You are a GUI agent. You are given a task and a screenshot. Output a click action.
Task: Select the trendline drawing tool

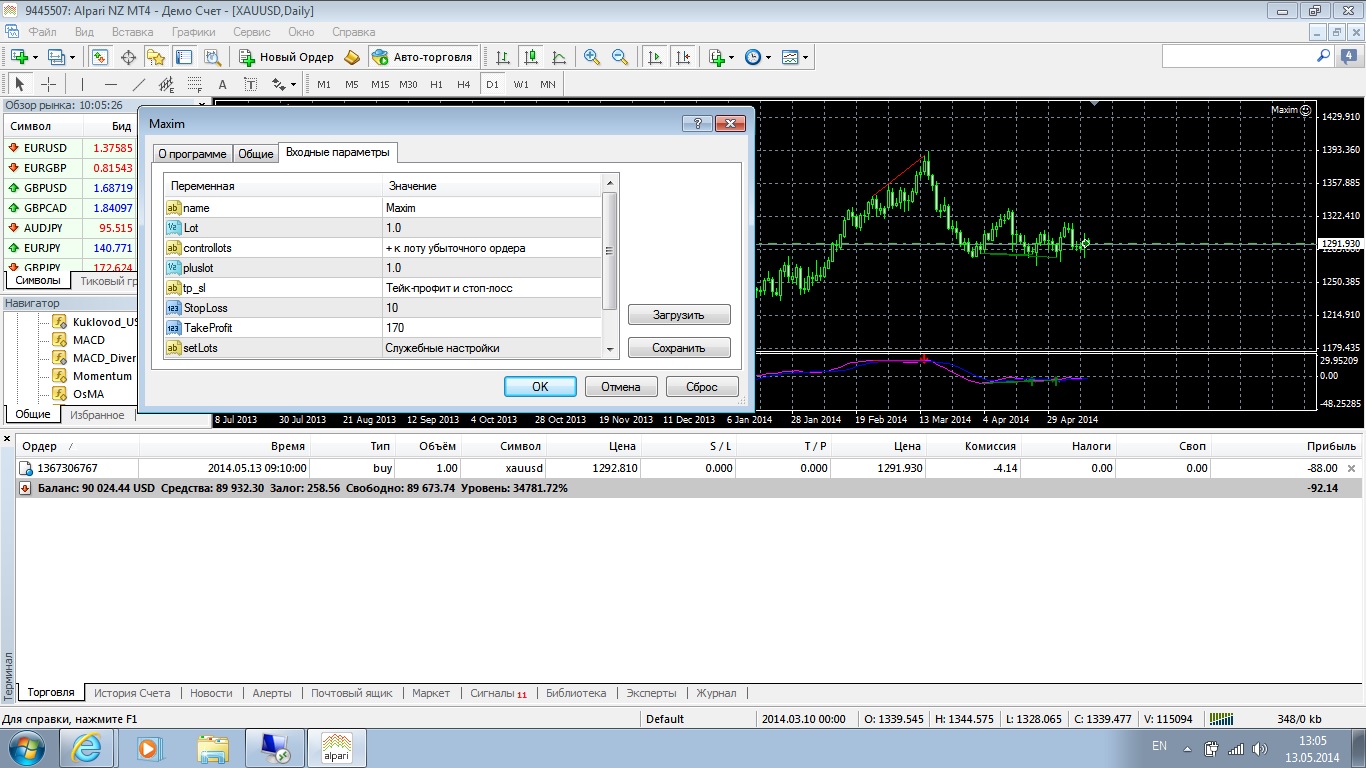point(139,84)
